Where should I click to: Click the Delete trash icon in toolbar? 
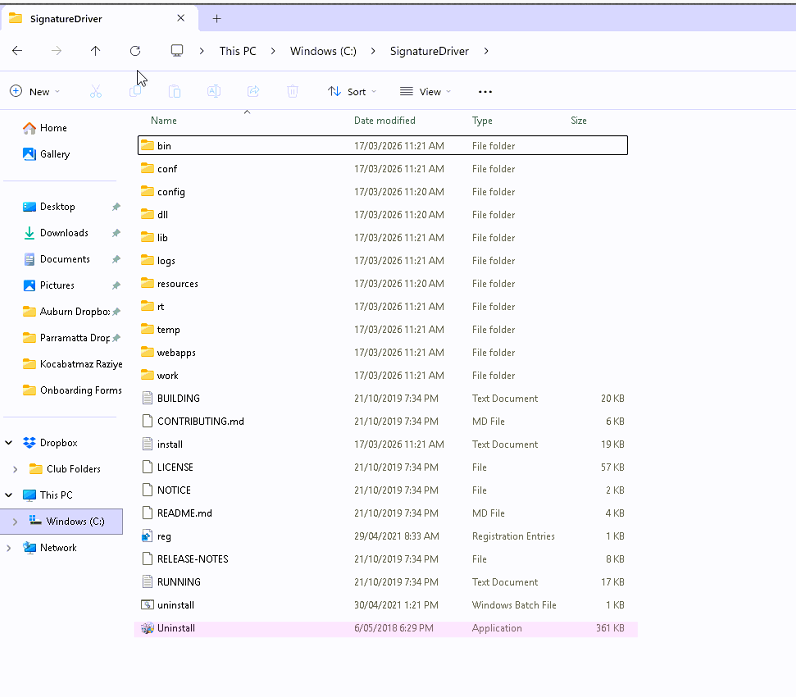292,92
